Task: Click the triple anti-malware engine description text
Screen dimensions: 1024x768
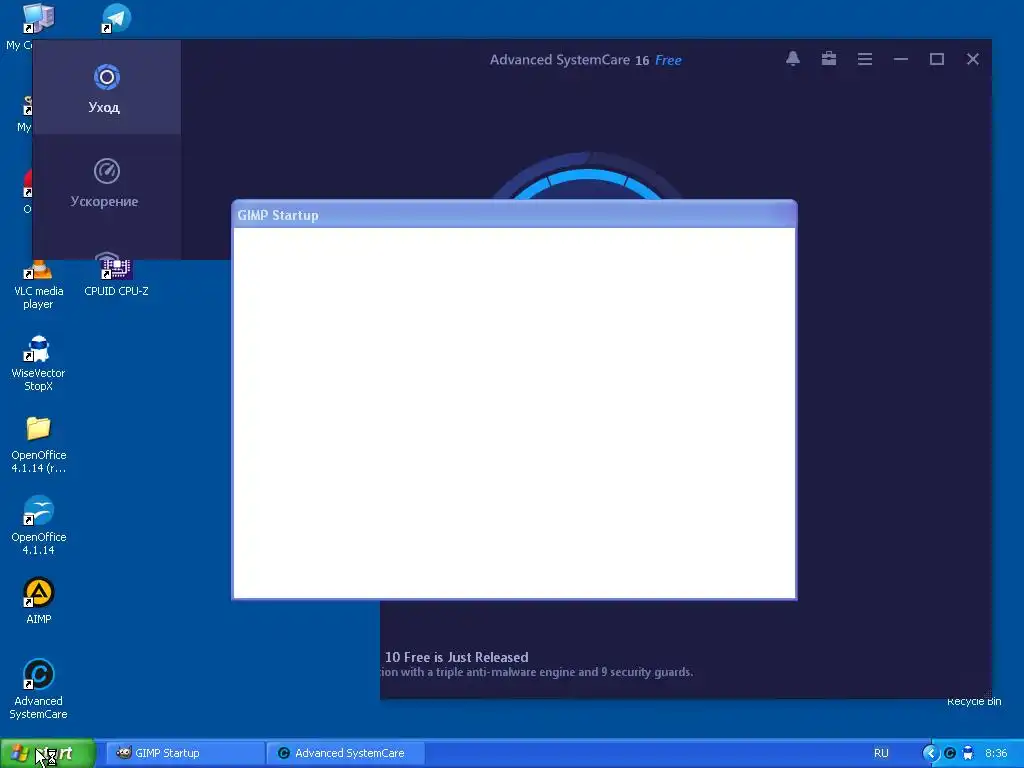Action: (537, 672)
